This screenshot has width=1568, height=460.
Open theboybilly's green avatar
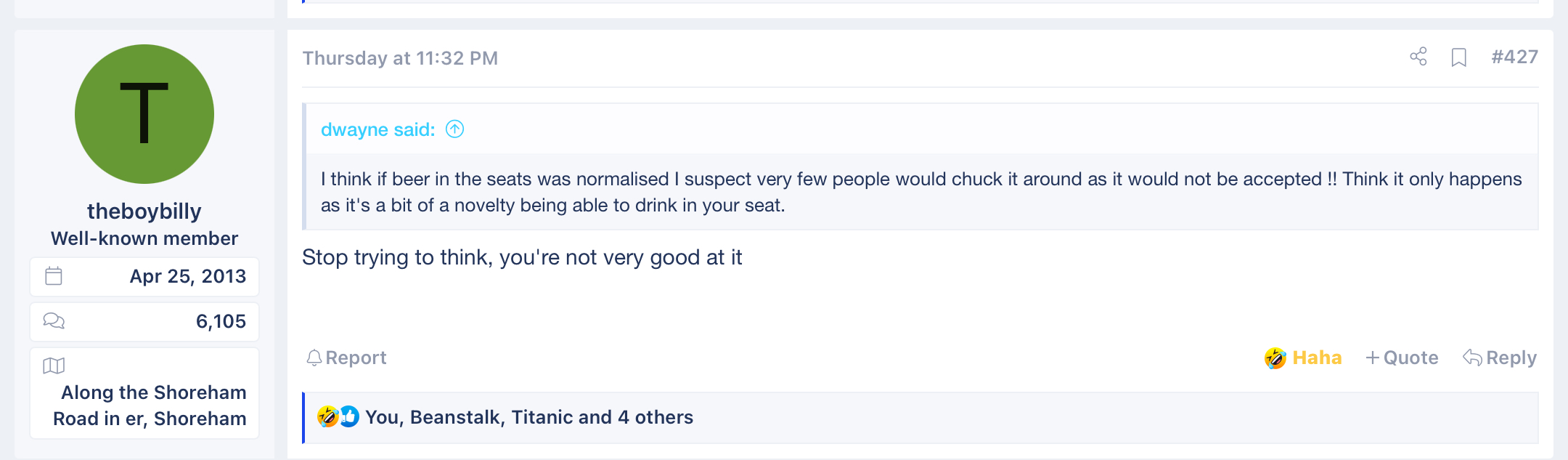coord(144,114)
